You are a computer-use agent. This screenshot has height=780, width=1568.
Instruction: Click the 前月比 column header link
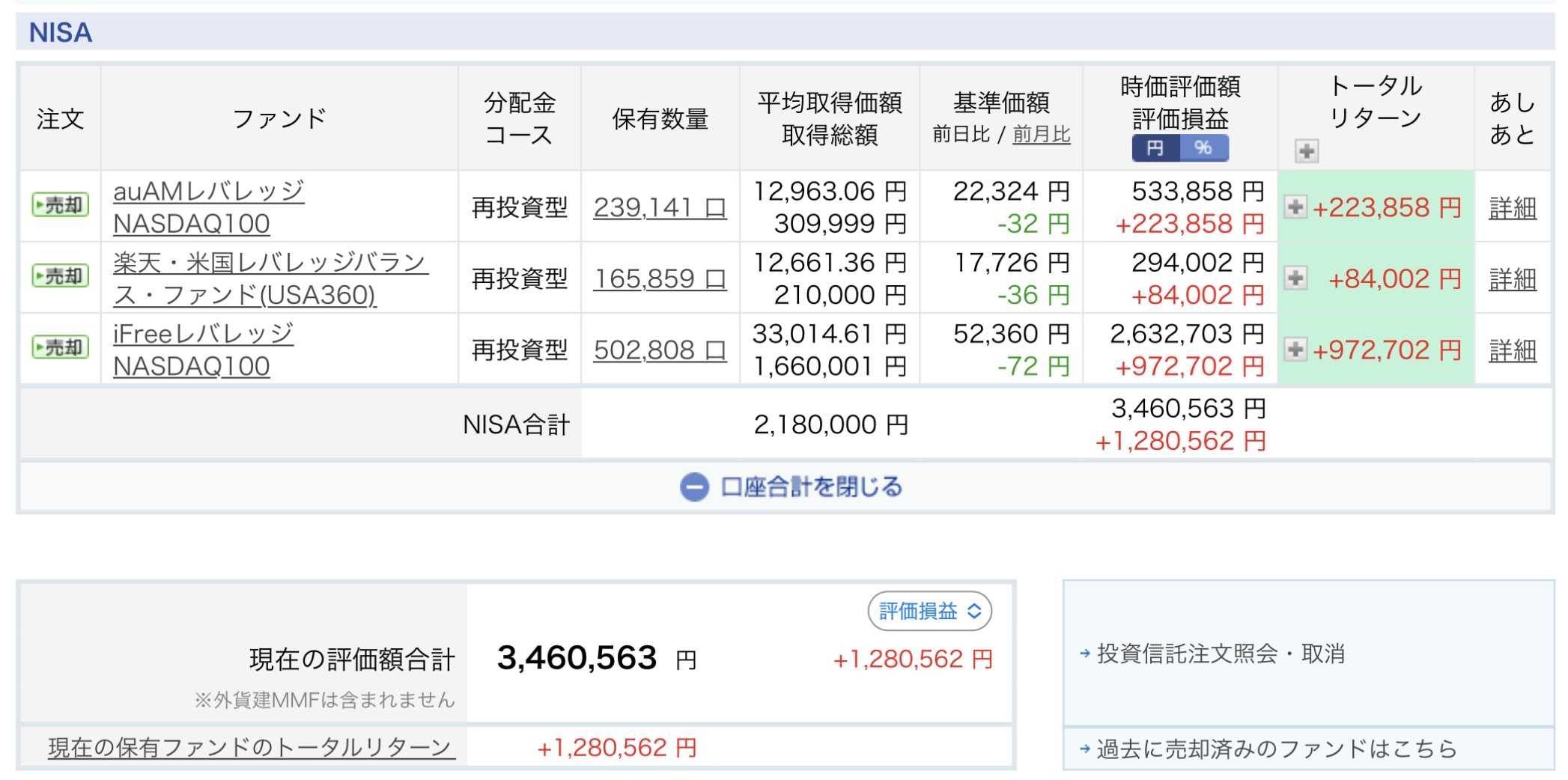1041,135
